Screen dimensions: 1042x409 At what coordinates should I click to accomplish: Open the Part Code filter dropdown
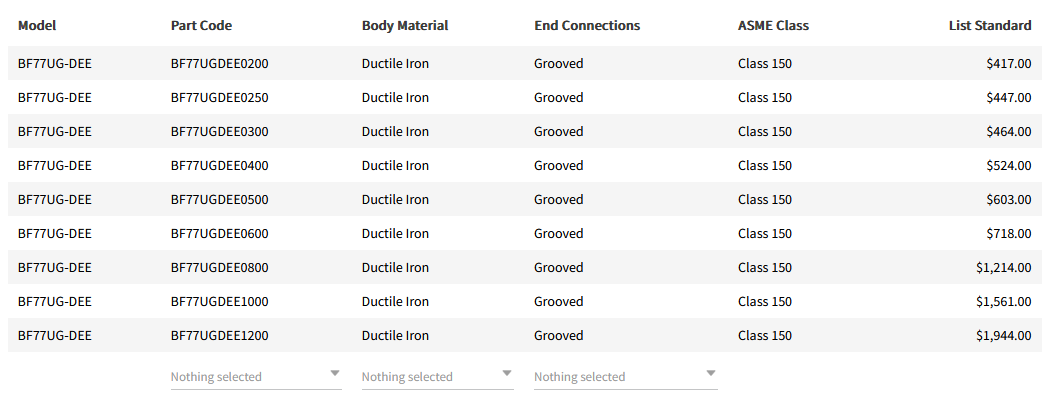point(255,377)
